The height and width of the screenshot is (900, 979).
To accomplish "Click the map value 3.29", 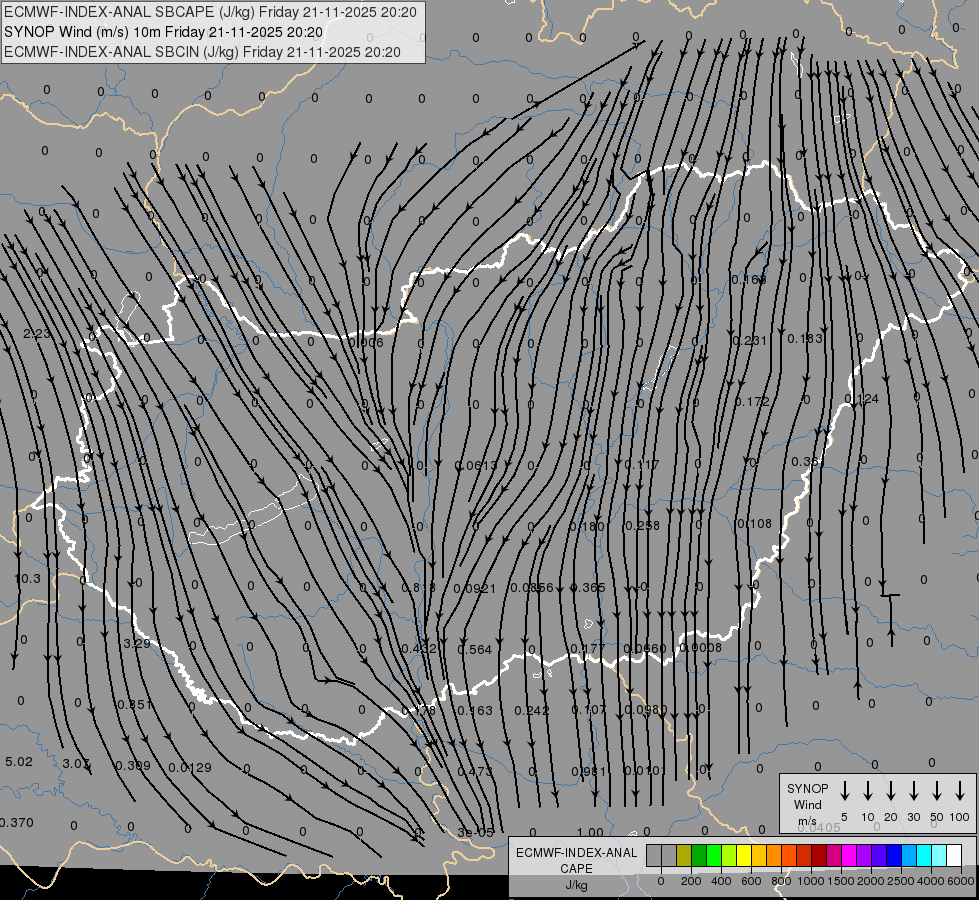I will click(137, 643).
